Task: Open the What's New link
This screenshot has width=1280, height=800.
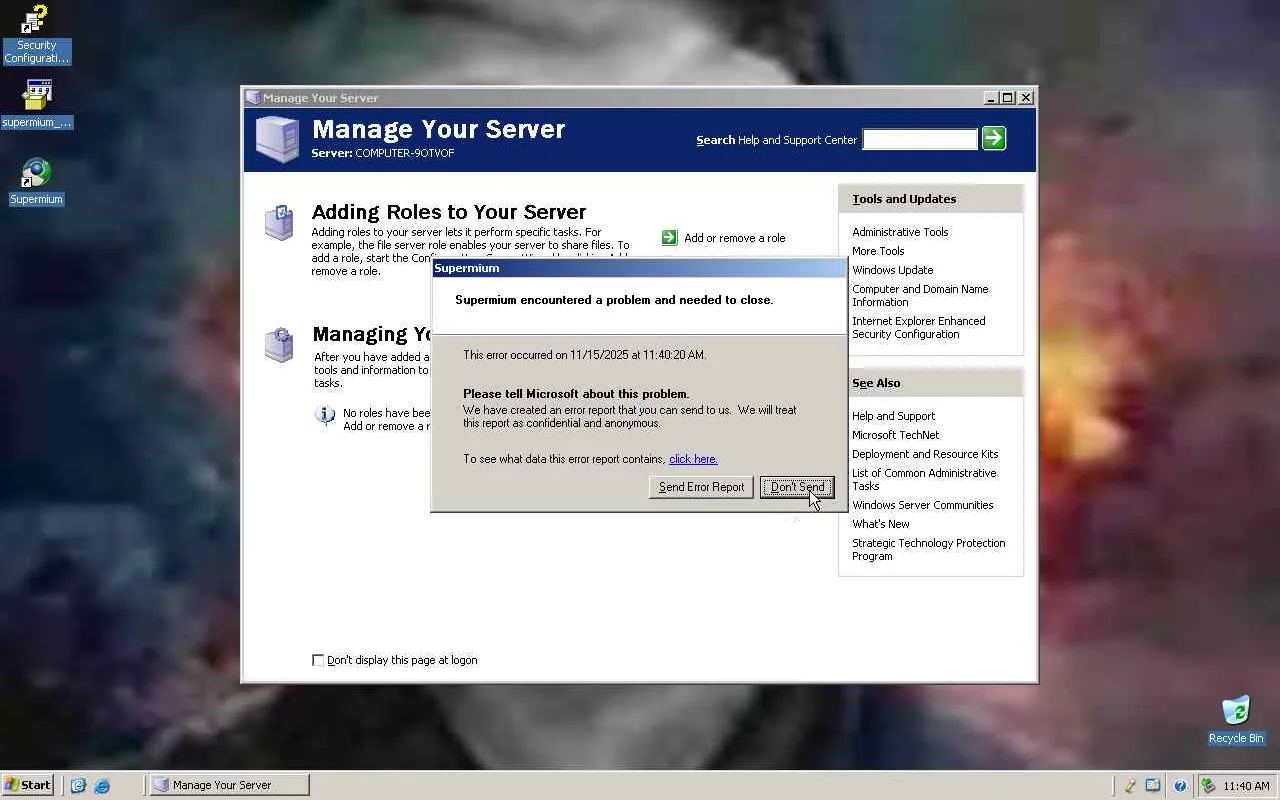Action: [881, 524]
